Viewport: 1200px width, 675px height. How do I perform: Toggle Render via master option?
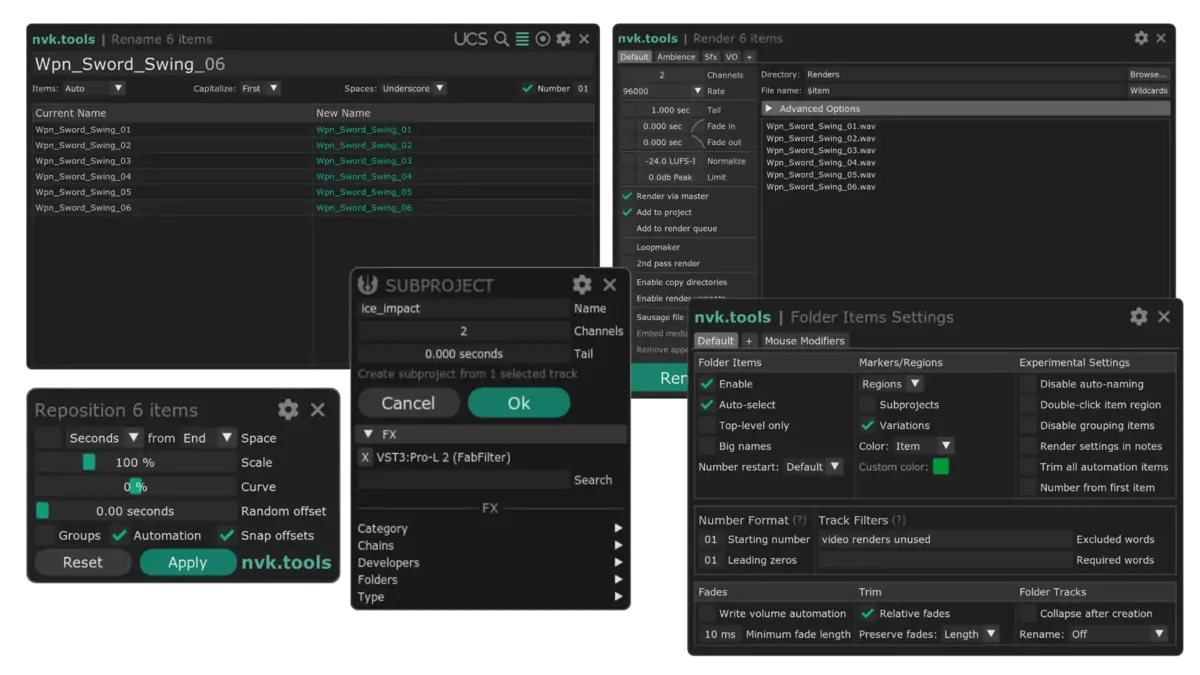tap(628, 196)
